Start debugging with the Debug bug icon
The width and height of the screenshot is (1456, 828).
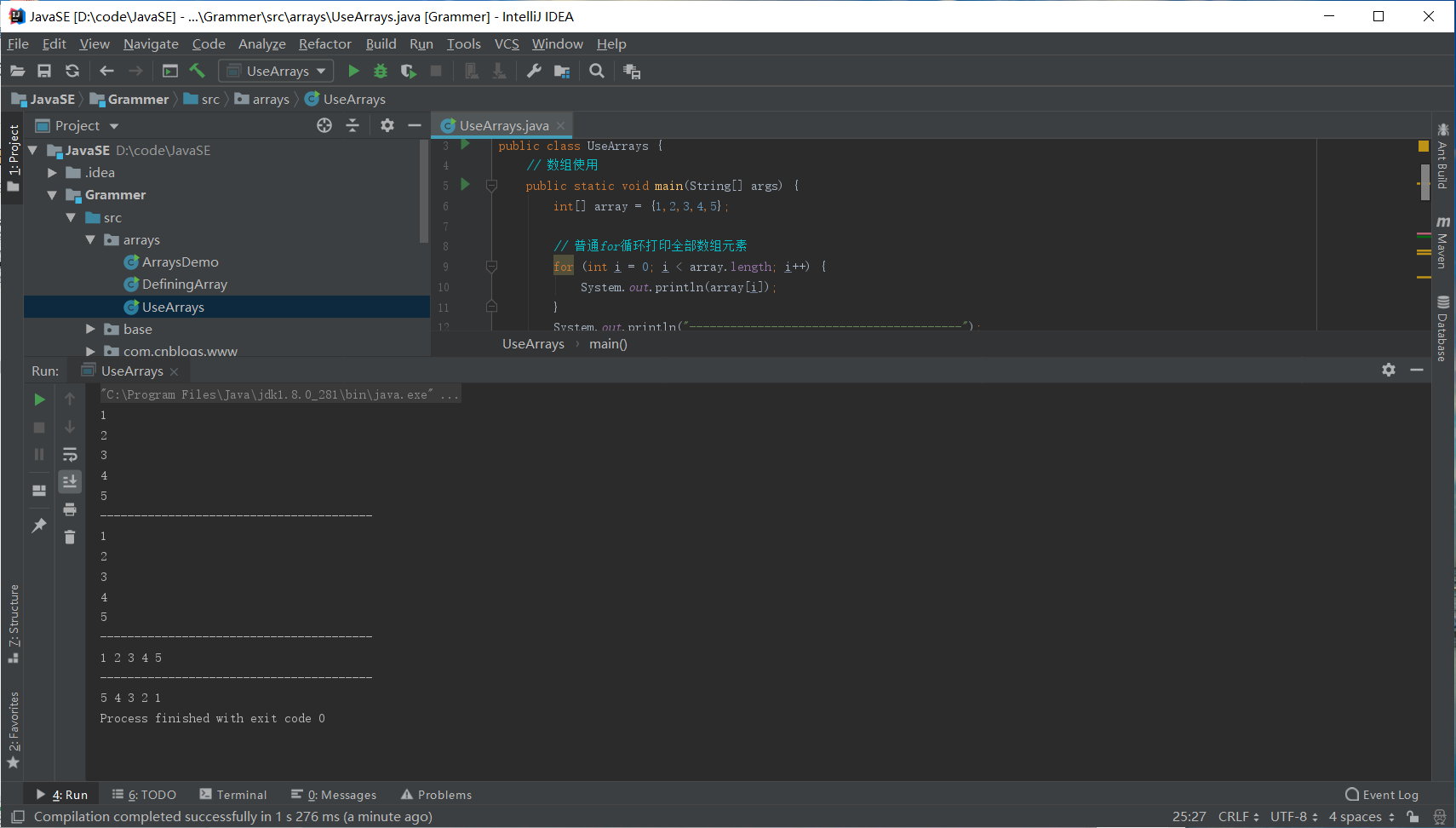381,72
